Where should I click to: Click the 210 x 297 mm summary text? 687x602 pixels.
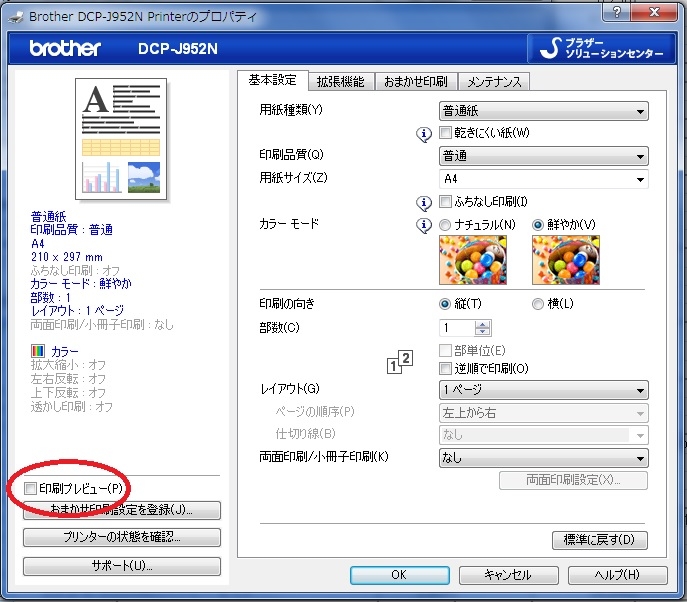point(67,257)
